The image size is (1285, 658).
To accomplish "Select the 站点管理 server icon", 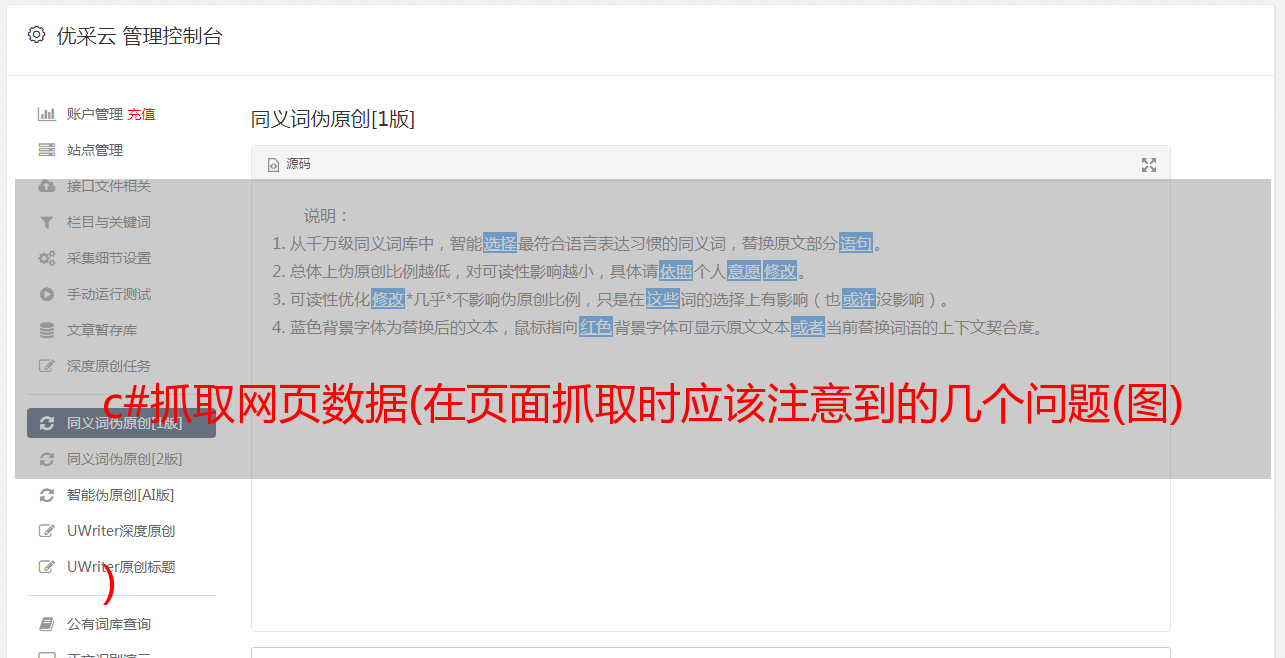I will coord(46,150).
